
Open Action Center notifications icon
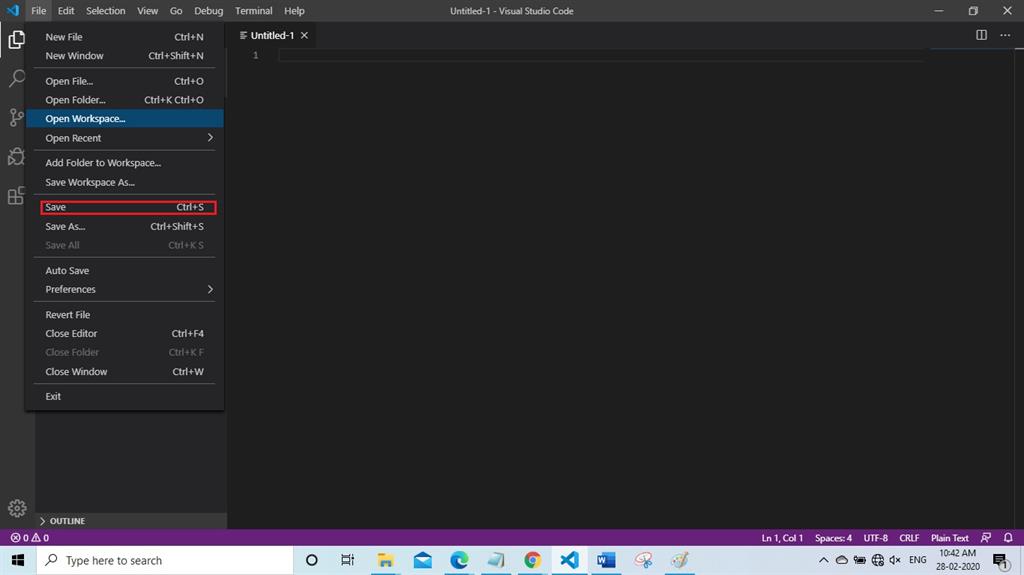coord(1001,561)
